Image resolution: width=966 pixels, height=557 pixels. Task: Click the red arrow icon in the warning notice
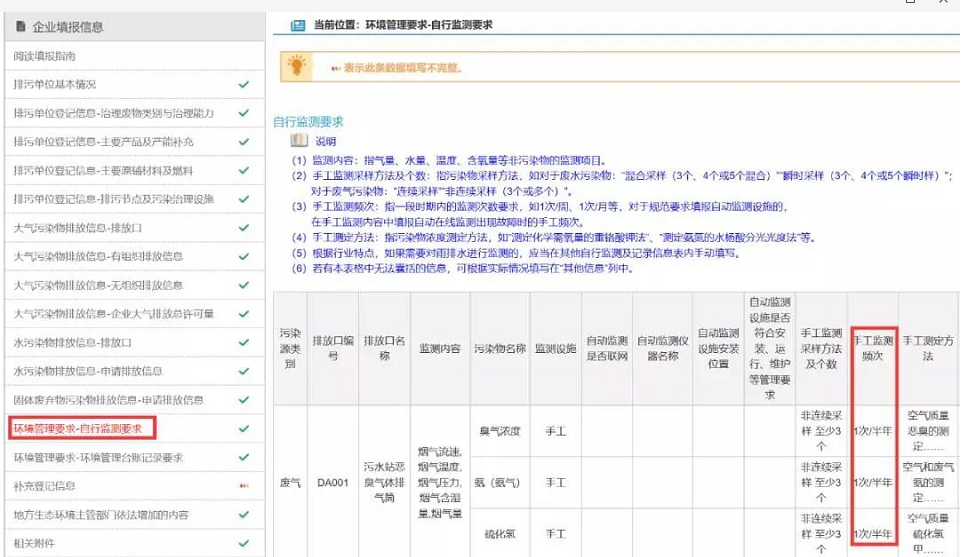coord(335,68)
